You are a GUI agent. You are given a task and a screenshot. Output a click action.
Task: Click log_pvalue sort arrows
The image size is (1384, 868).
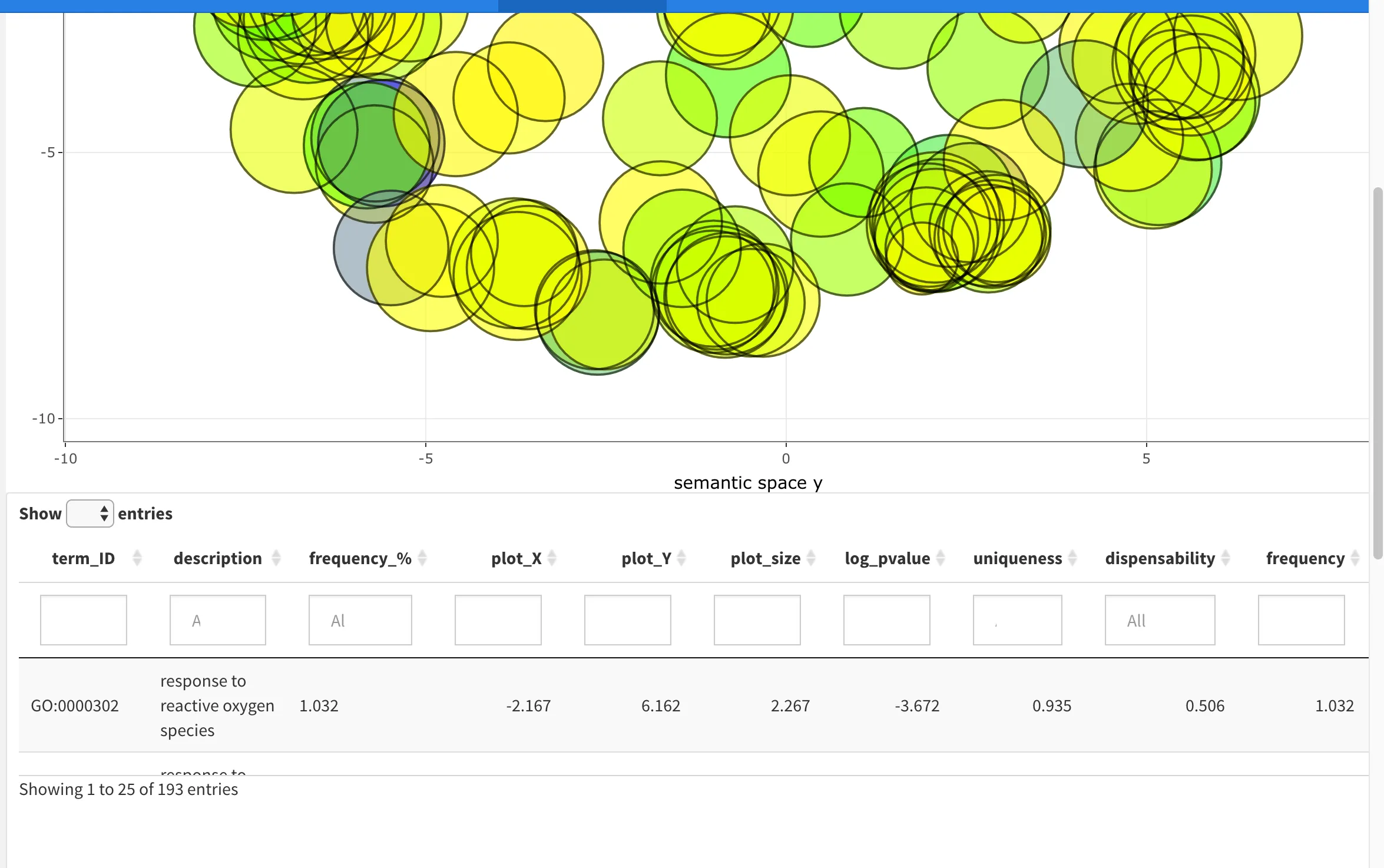click(x=940, y=558)
